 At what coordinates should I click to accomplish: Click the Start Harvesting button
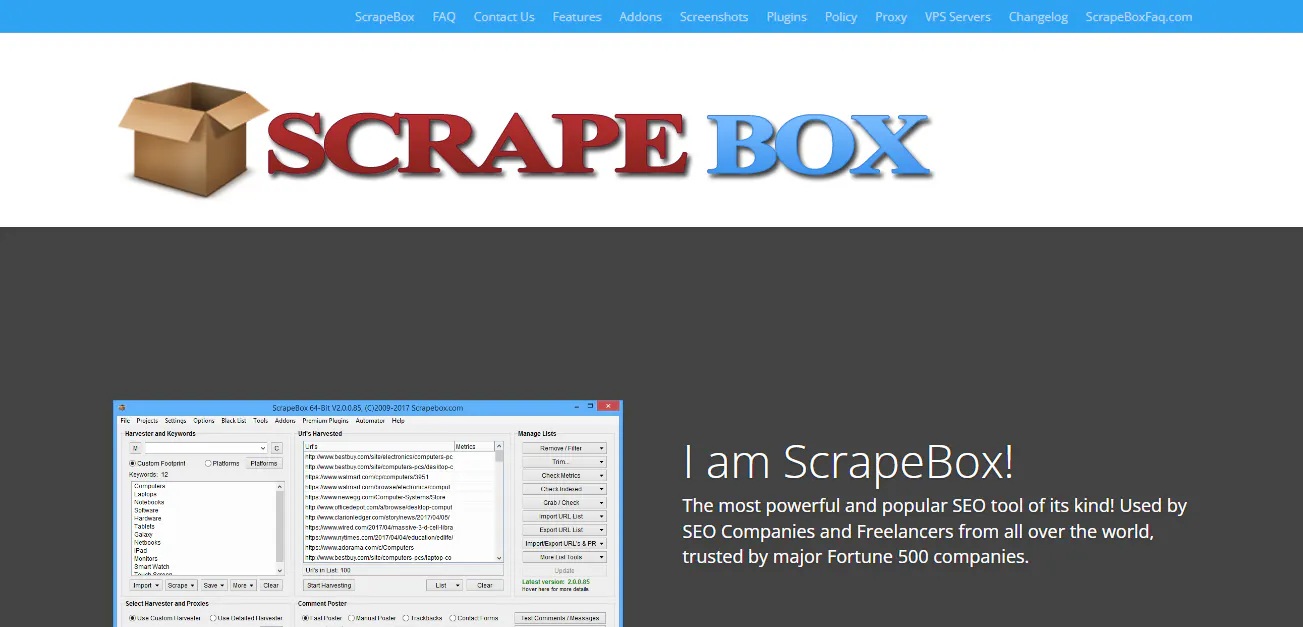329,585
